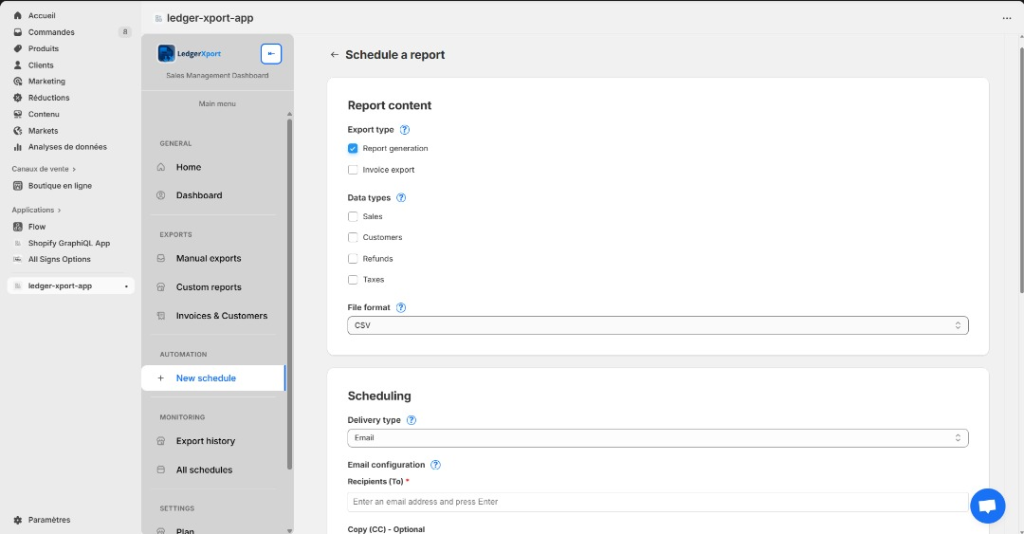Open the Delivery type Email dropdown

(657, 438)
